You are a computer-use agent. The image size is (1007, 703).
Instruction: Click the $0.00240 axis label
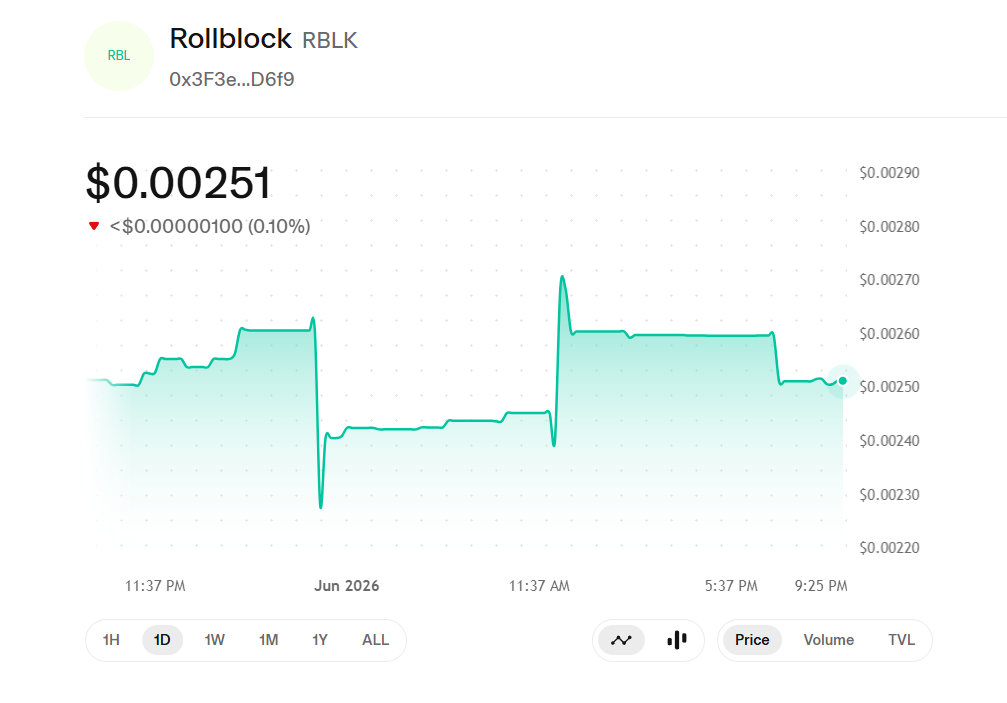(889, 441)
